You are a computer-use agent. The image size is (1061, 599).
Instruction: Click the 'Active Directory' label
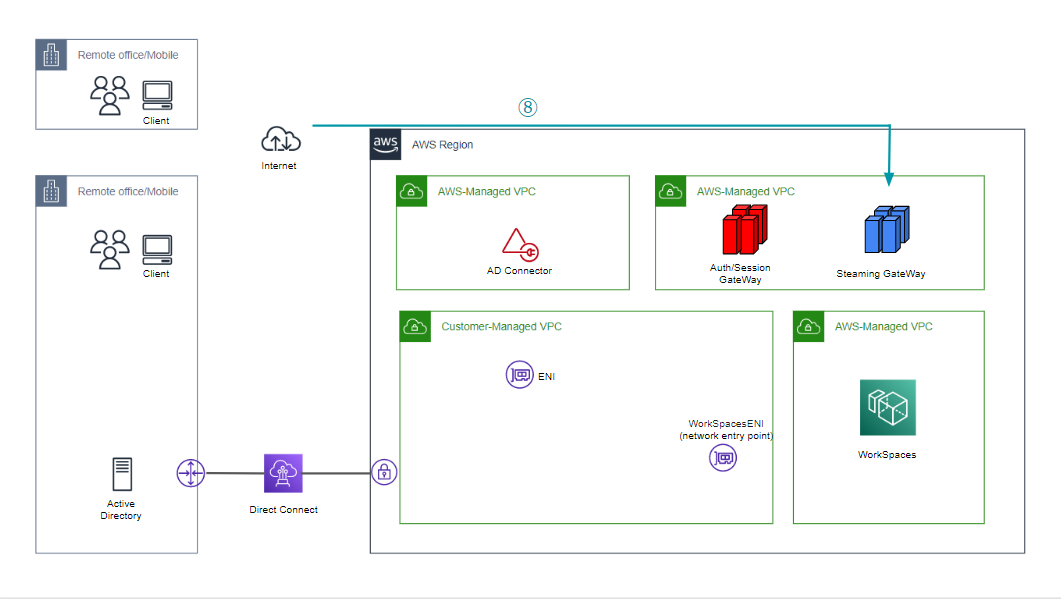tap(121, 510)
